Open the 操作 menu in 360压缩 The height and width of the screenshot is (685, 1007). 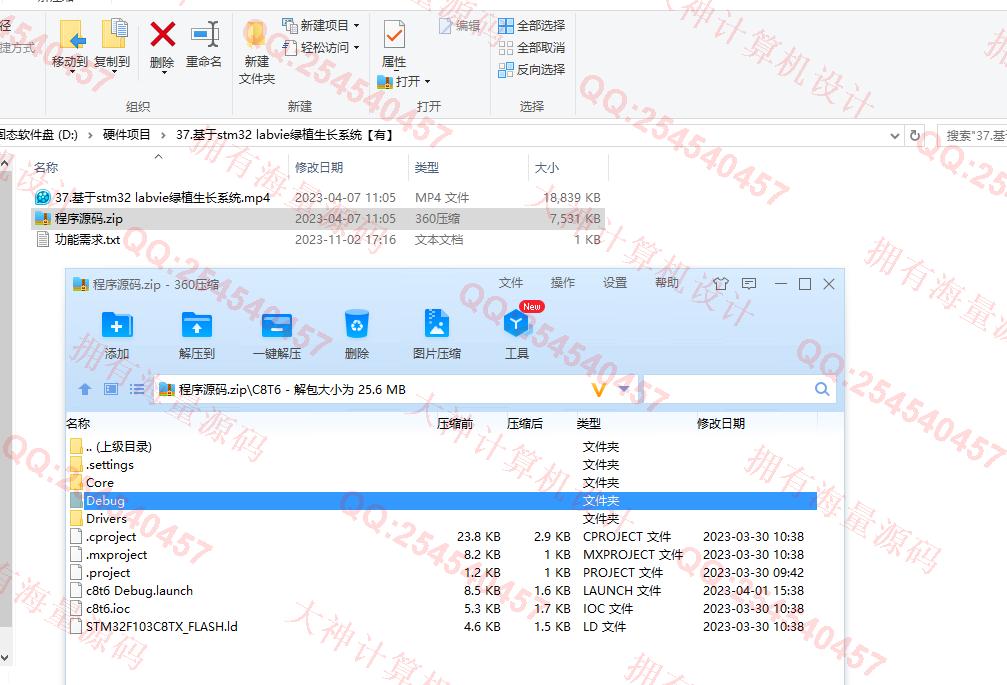click(x=563, y=283)
